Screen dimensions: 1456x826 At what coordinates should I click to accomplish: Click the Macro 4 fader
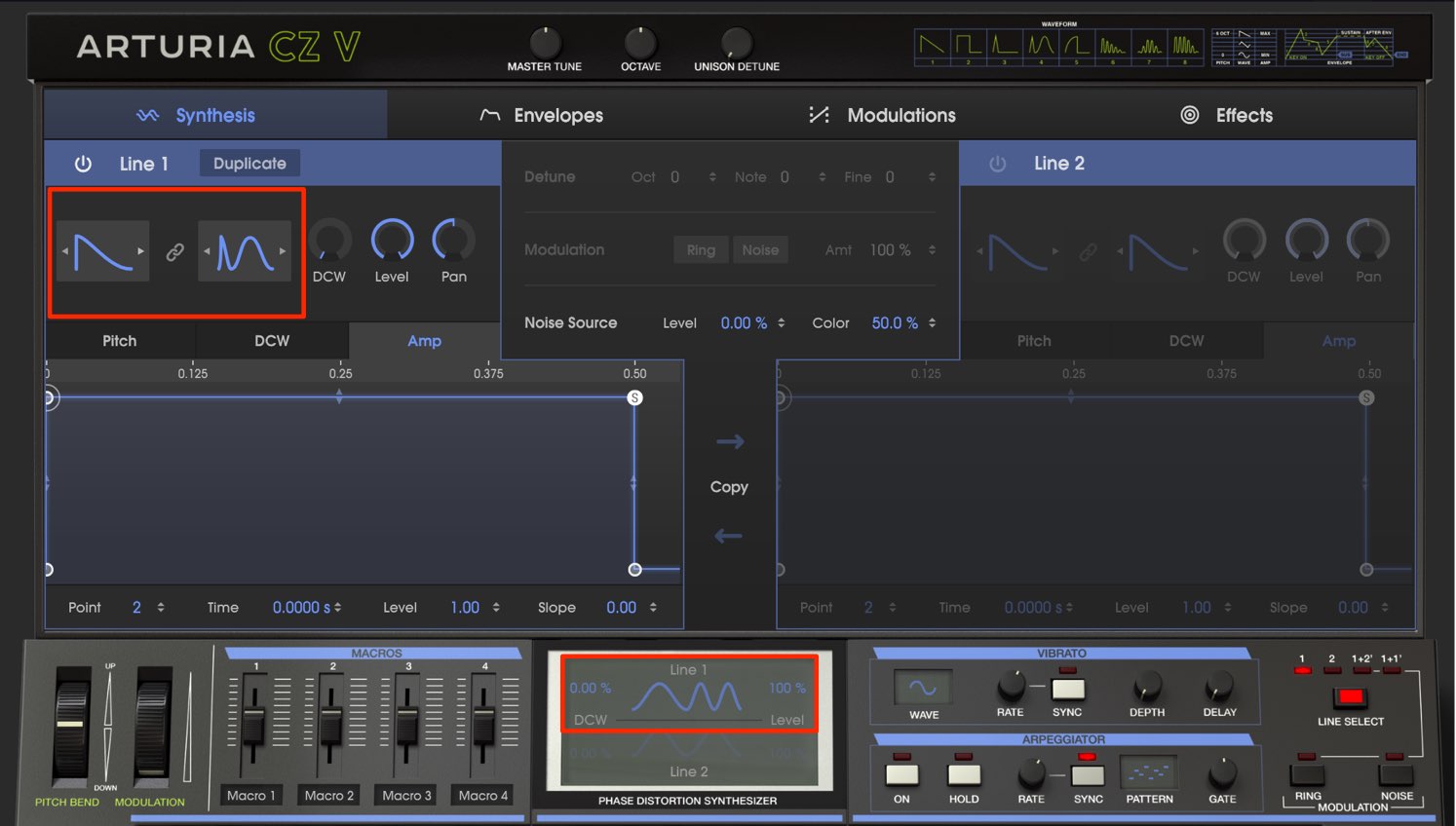(484, 726)
